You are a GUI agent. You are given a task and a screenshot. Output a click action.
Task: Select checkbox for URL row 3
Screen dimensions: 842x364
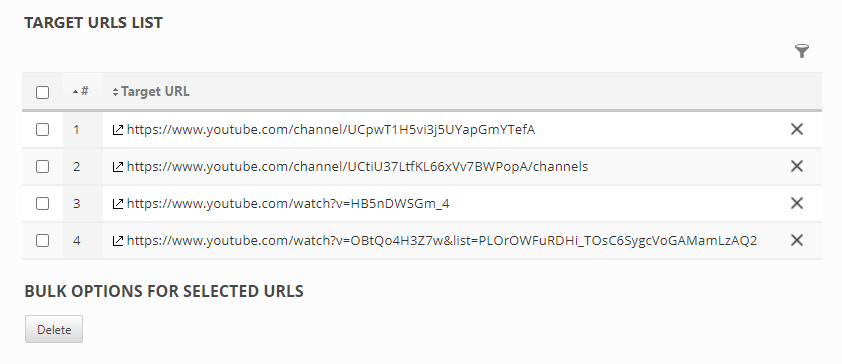coord(42,203)
